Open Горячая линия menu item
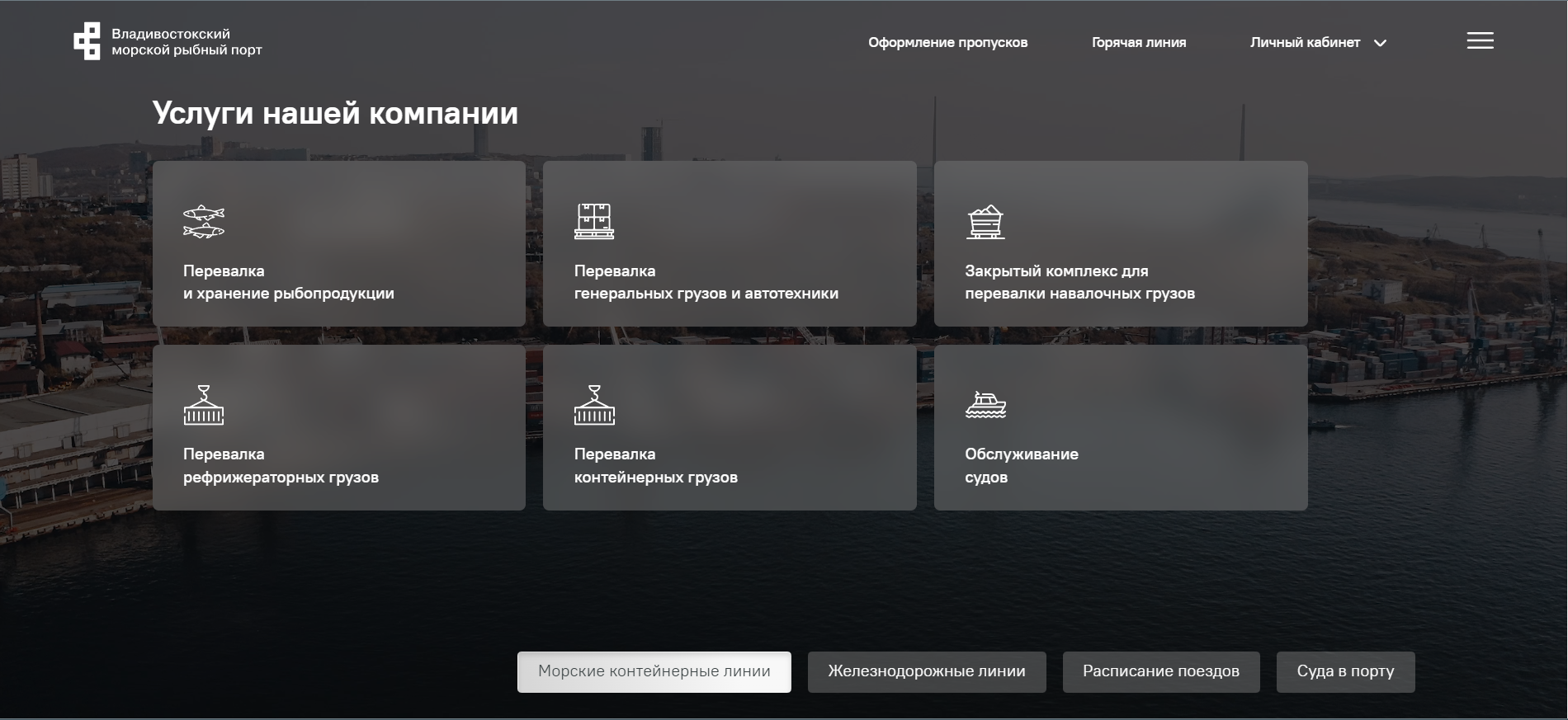 [x=1139, y=42]
